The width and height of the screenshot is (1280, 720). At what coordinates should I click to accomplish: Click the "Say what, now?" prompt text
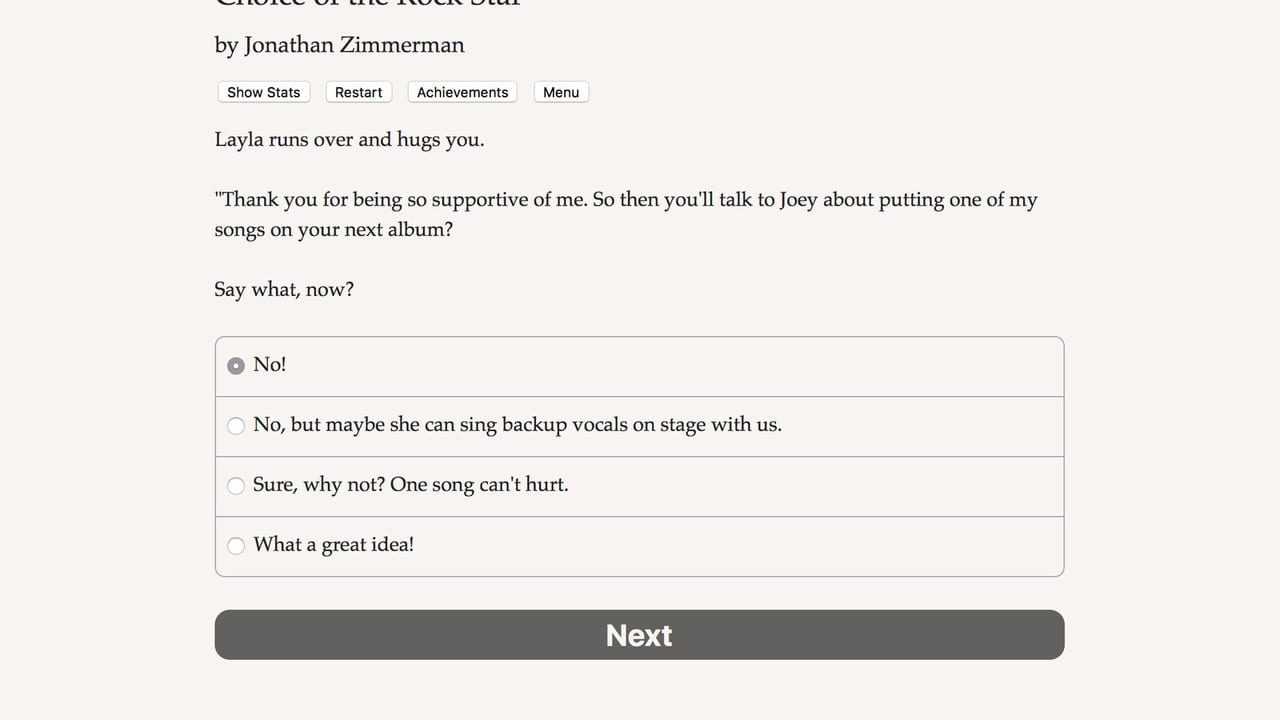pyautogui.click(x=284, y=290)
